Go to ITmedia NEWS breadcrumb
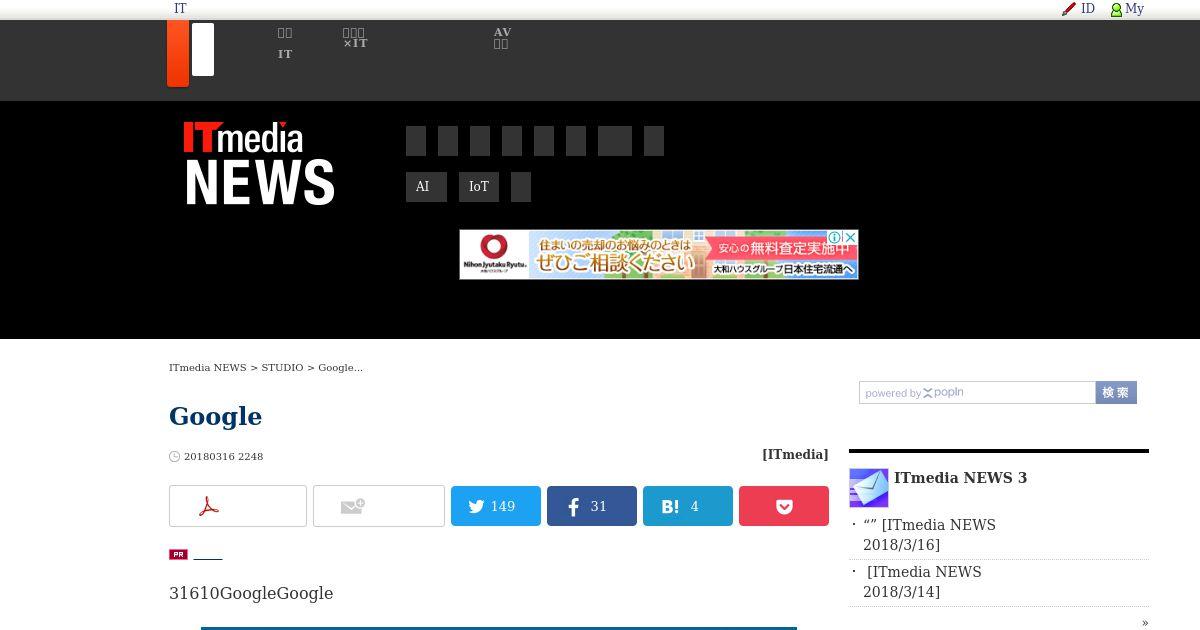This screenshot has width=1200, height=630. 208,368
